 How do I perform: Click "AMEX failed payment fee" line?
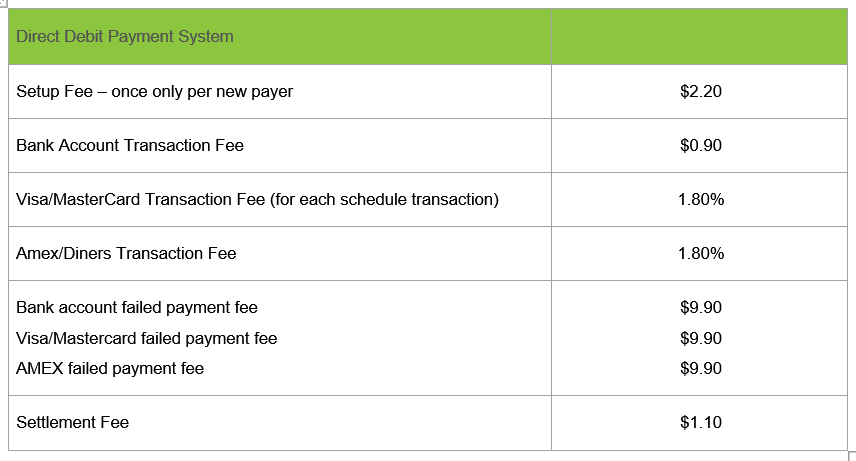click(110, 368)
